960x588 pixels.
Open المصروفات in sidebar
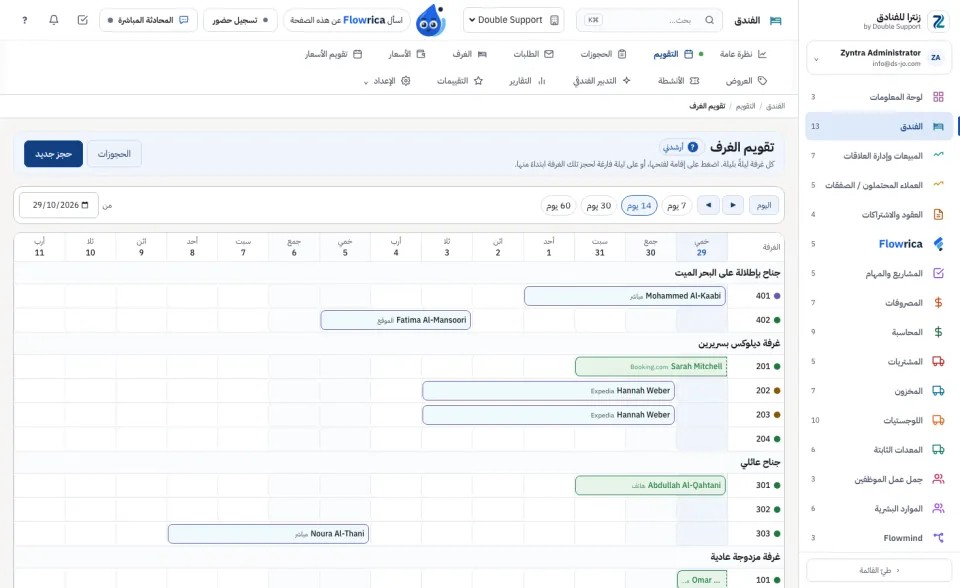[879, 303]
